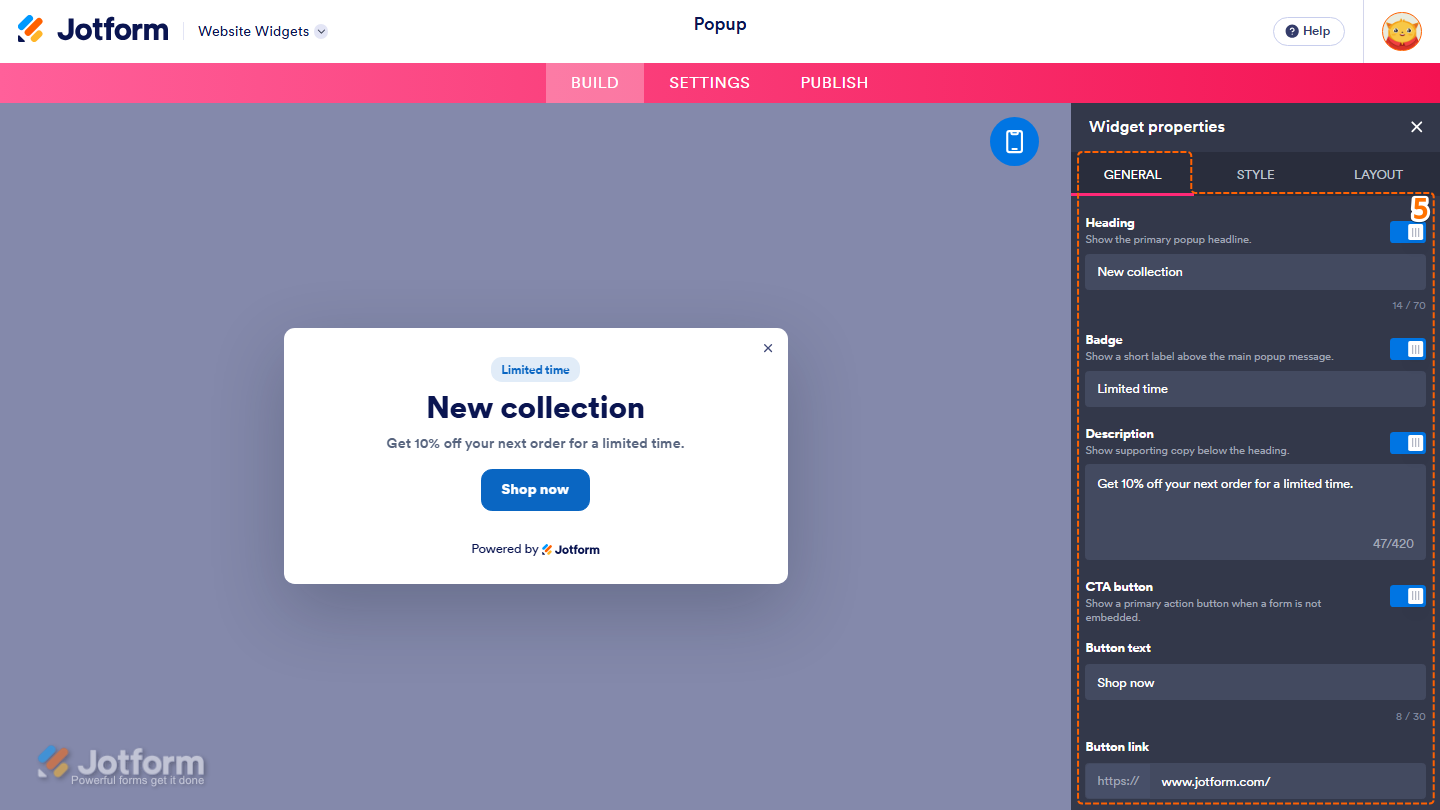Go to the SETTINGS tab
The height and width of the screenshot is (810, 1440).
point(709,83)
